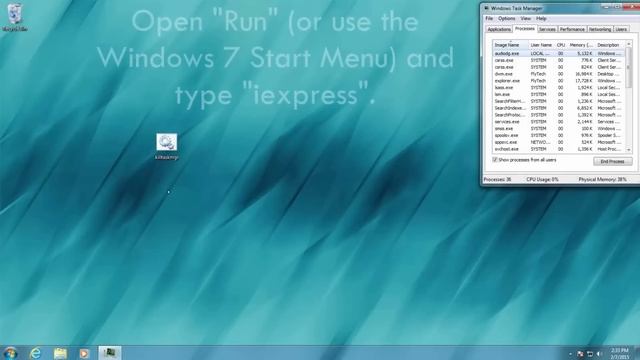This screenshot has height=360, width=640.
Task: Click the End Process button
Action: coord(612,162)
